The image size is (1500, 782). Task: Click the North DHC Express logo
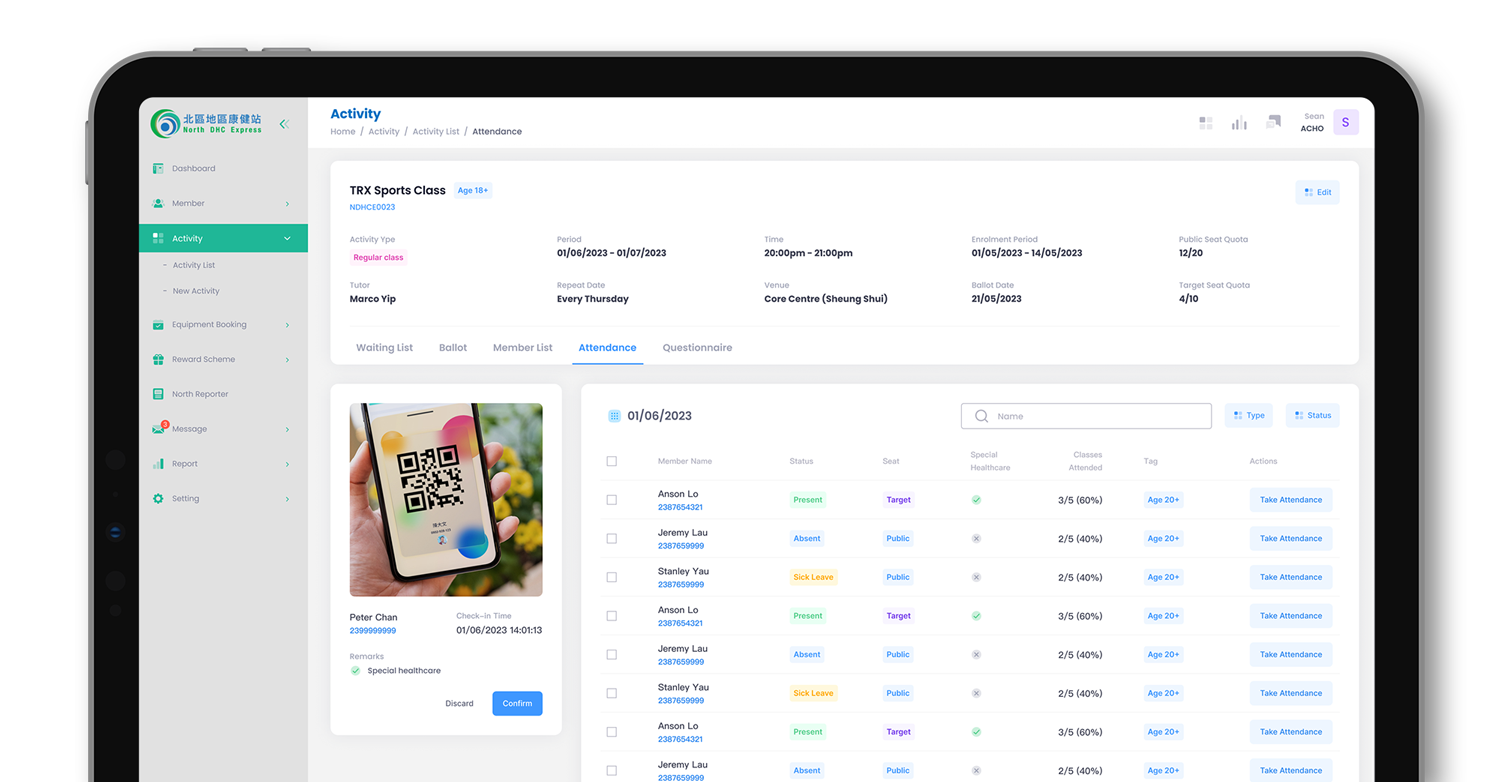[206, 124]
